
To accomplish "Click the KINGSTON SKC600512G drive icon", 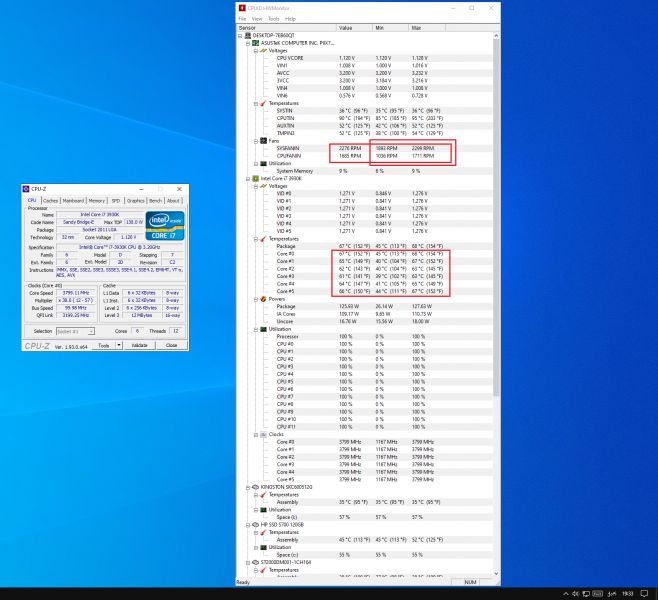I will pos(255,487).
